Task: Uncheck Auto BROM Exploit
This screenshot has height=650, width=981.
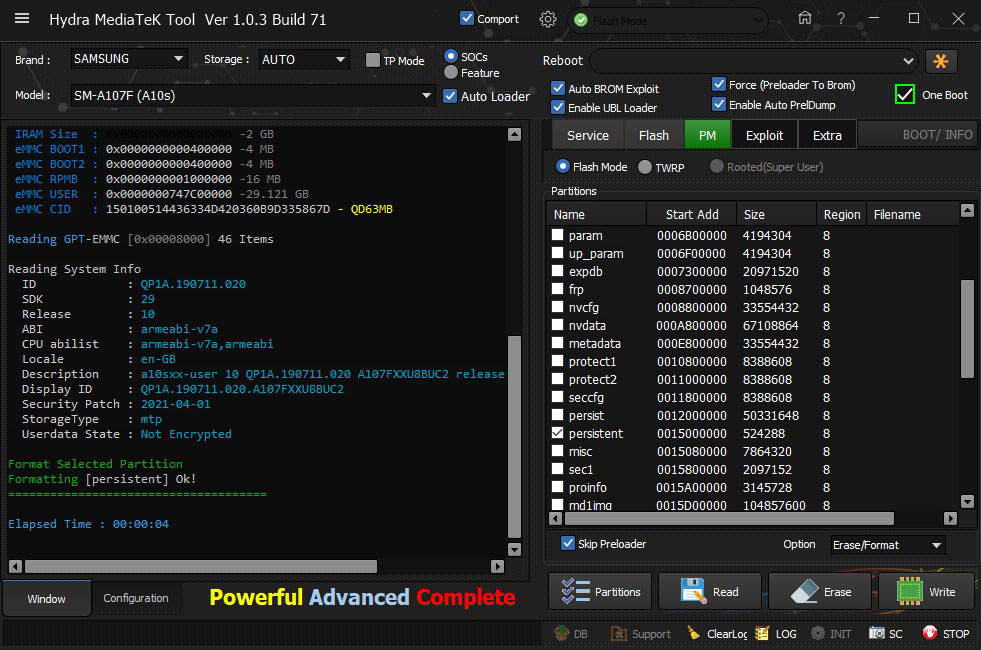Action: [559, 89]
